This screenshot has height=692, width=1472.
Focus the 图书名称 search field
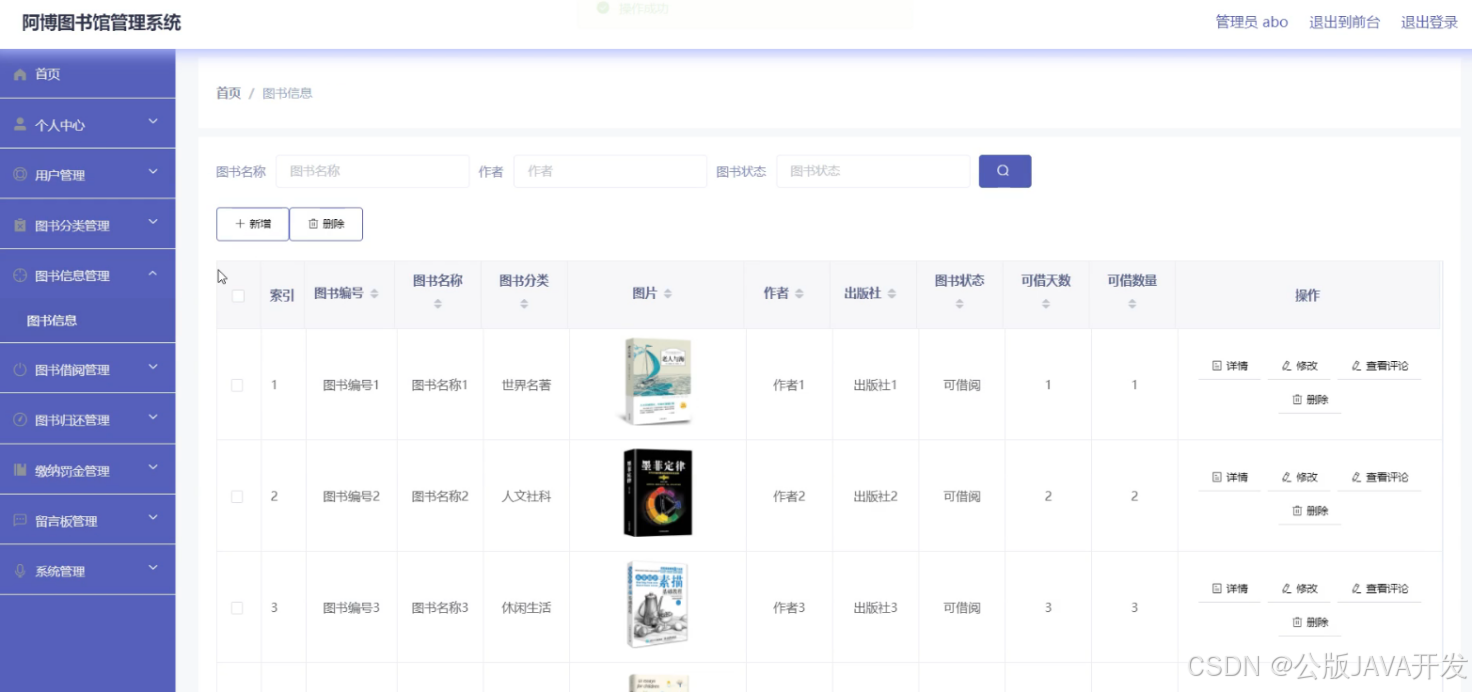372,171
